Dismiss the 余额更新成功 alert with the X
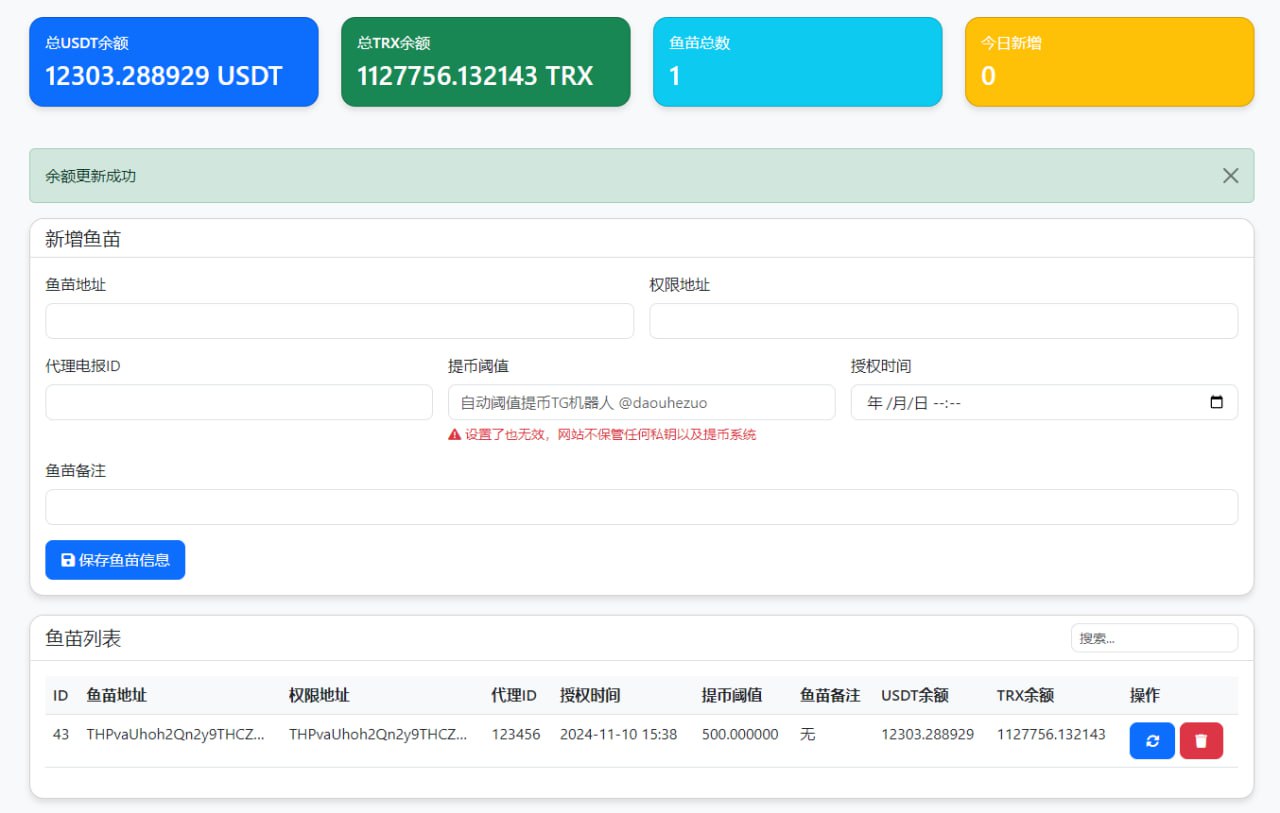 tap(1230, 176)
